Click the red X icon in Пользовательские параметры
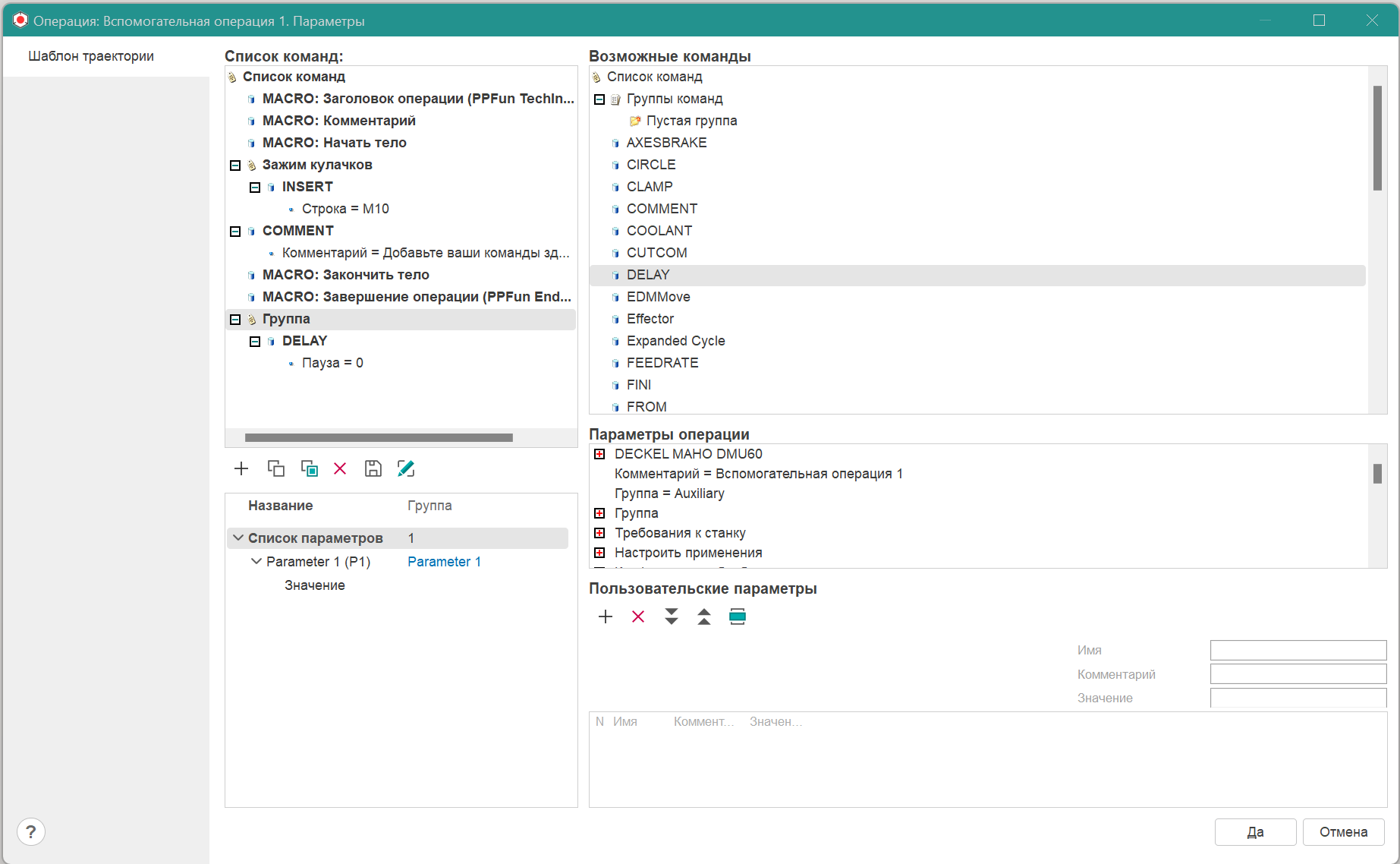1400x864 pixels. [638, 616]
